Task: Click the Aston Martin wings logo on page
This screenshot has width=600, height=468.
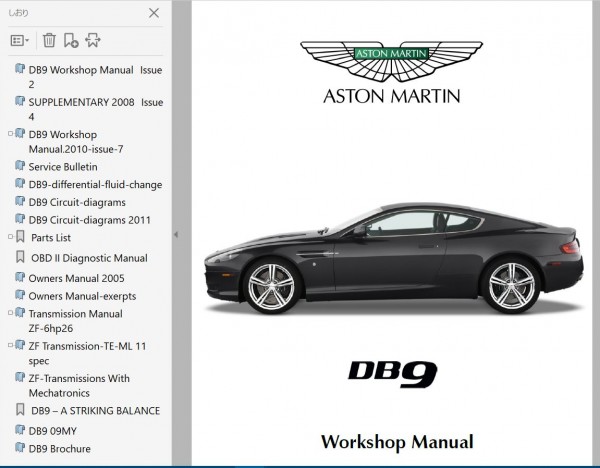Action: pyautogui.click(x=391, y=61)
